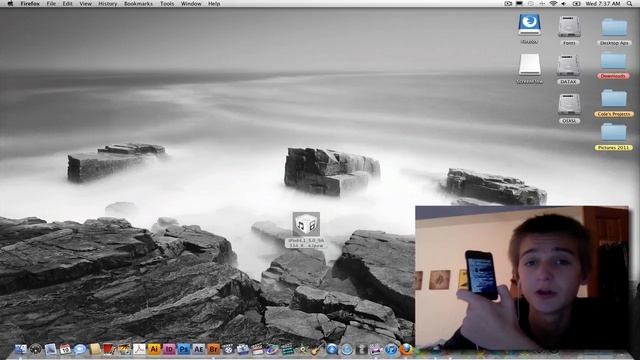Open the Bookmarks menu
Image resolution: width=640 pixels, height=360 pixels.
coord(138,4)
